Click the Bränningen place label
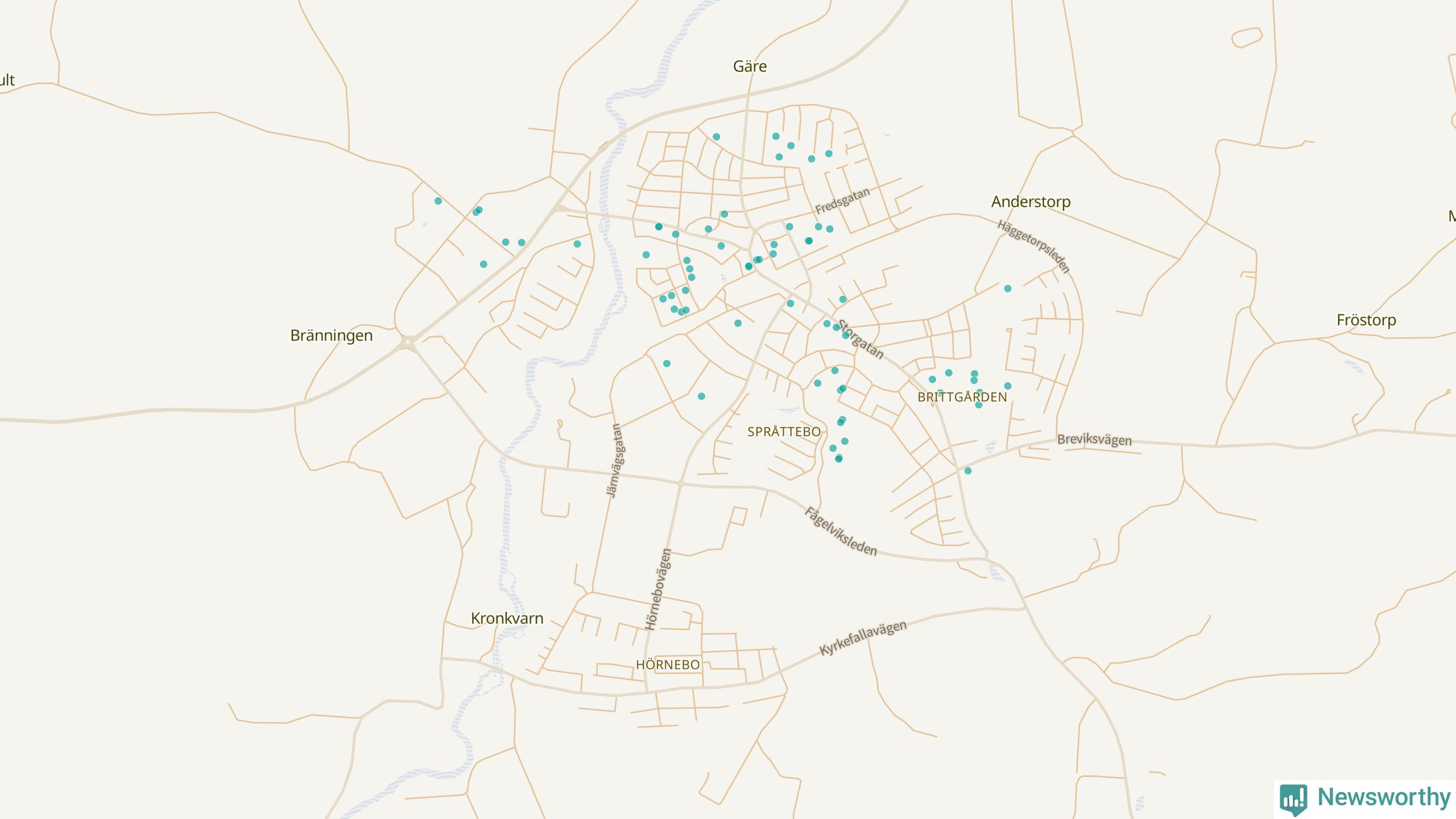The height and width of the screenshot is (819, 1456). (x=332, y=336)
